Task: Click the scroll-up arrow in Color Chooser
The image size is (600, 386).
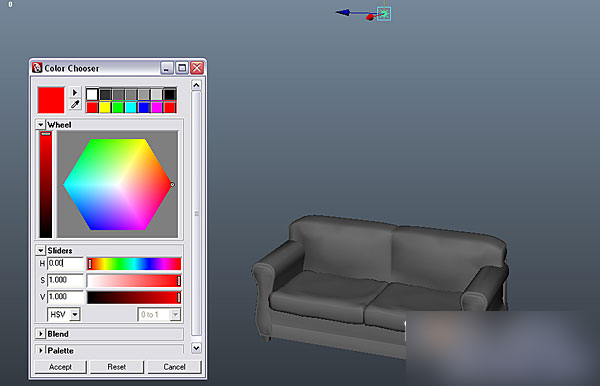Action: pyautogui.click(x=196, y=85)
